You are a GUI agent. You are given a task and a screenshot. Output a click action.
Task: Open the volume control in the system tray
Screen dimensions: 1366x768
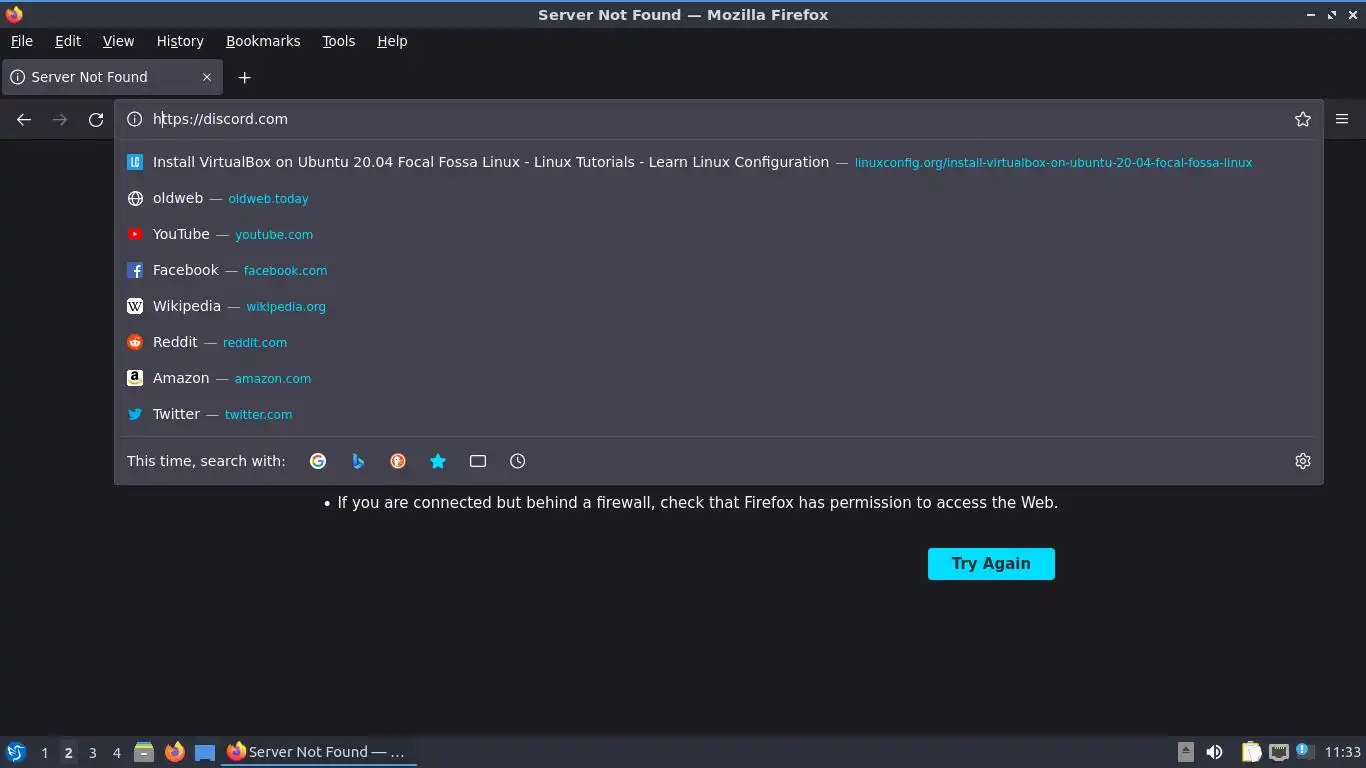(1214, 752)
